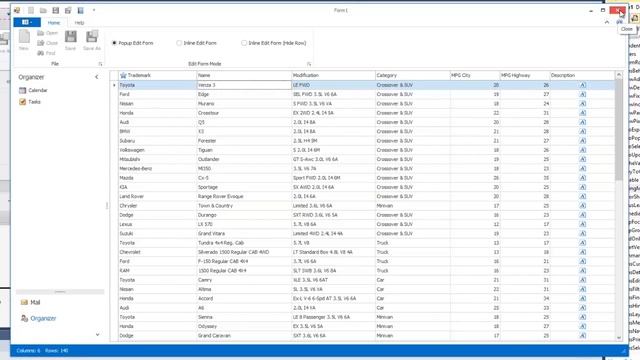The width and height of the screenshot is (640, 360).
Task: Sort by Category column header
Action: (x=412, y=76)
